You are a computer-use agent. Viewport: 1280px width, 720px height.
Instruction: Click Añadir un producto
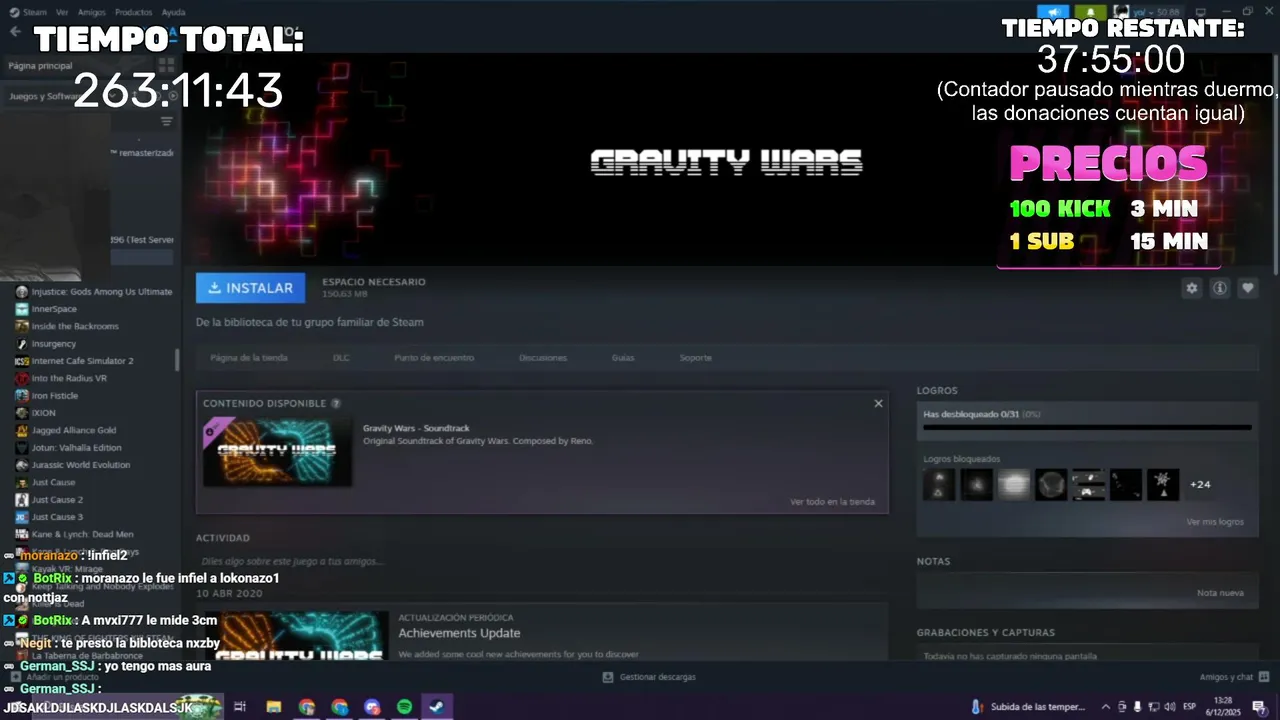[55, 677]
